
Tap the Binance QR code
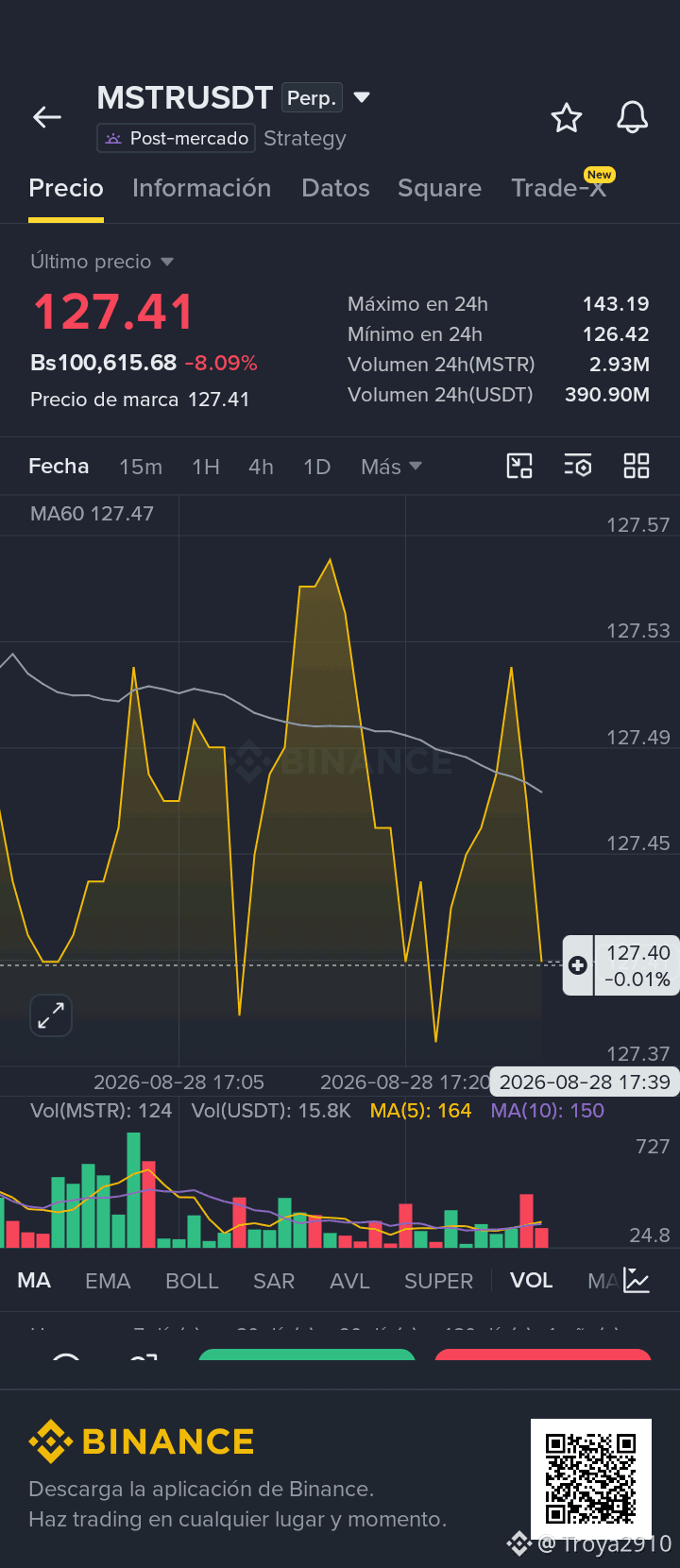pyautogui.click(x=591, y=1478)
